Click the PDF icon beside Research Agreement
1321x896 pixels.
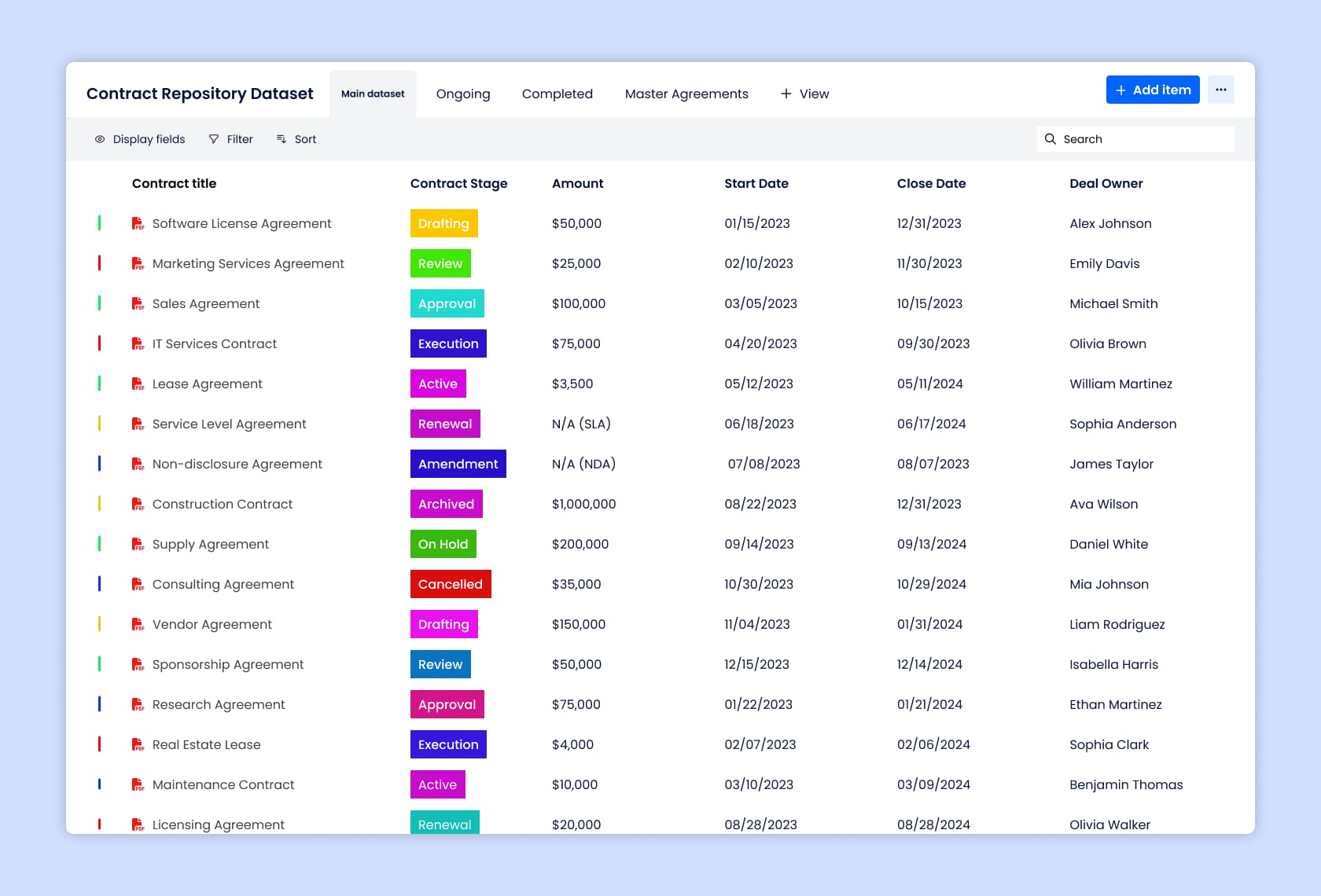point(138,704)
